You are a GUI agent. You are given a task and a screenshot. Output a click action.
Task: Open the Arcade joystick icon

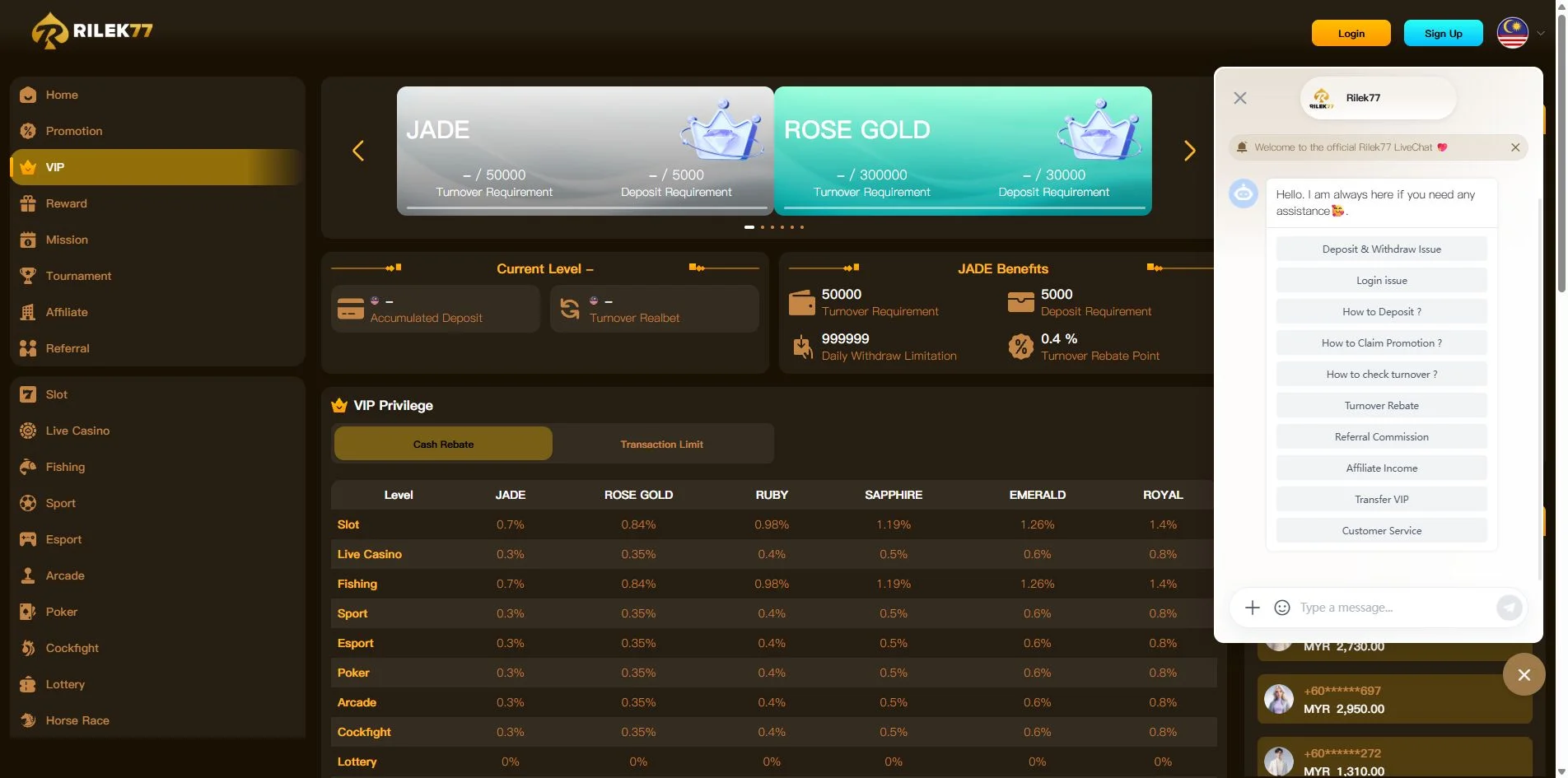click(28, 575)
